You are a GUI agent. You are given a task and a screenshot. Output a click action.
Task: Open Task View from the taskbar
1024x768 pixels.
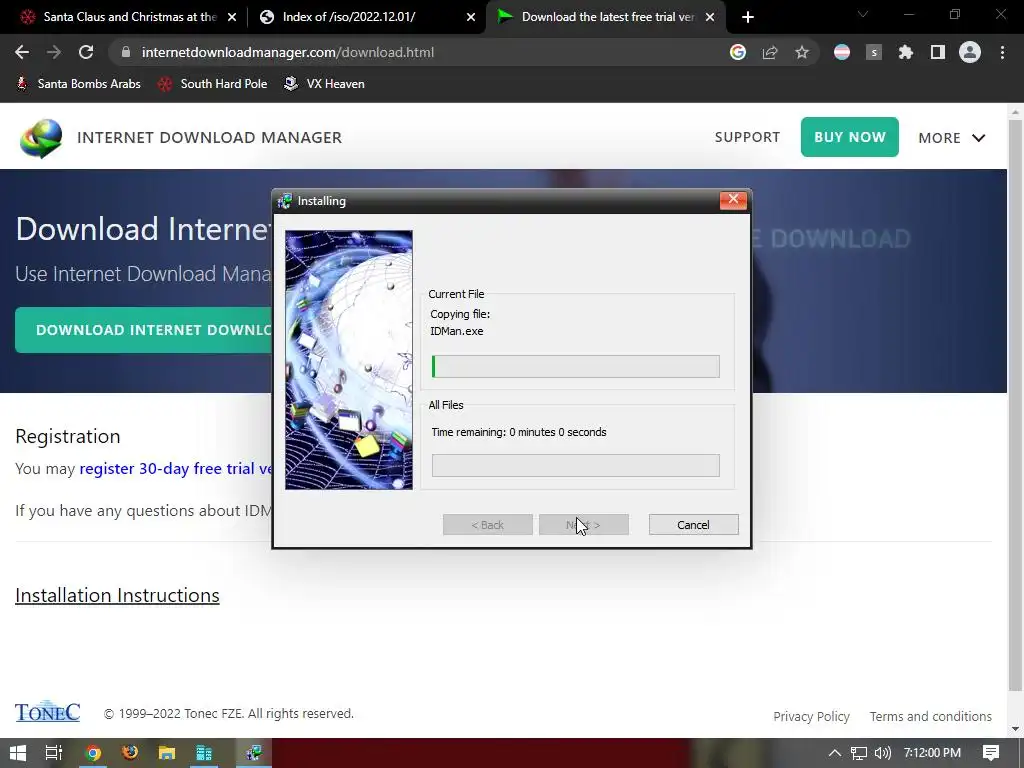click(x=54, y=753)
